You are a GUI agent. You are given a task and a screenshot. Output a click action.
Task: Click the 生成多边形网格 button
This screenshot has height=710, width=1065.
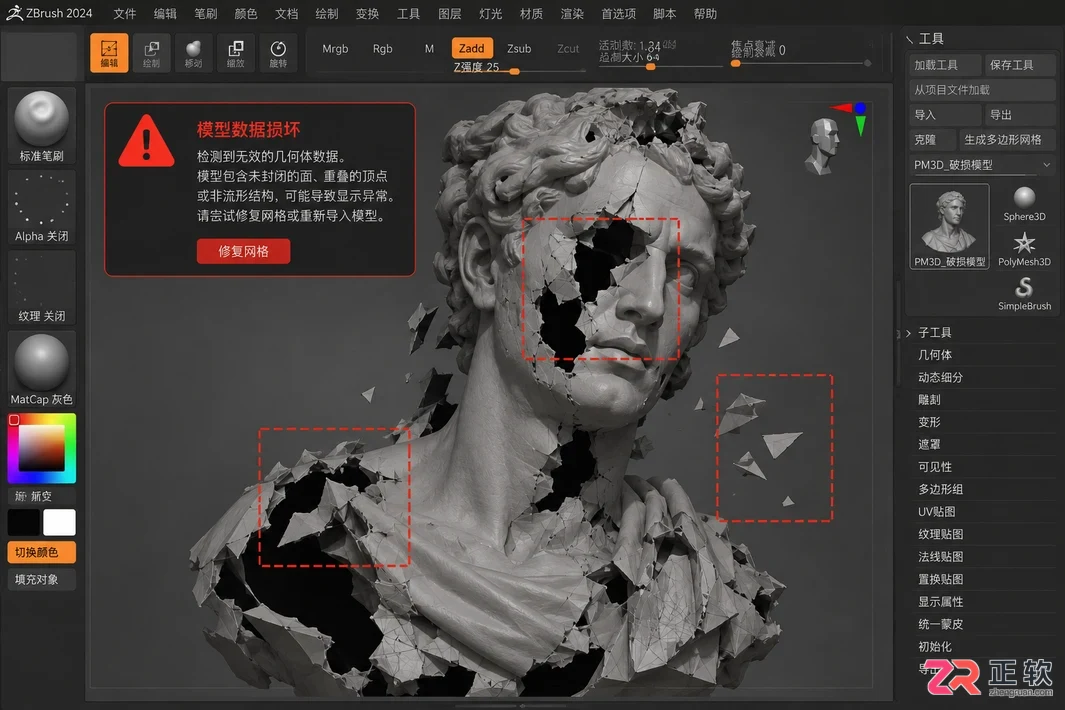click(x=1007, y=139)
